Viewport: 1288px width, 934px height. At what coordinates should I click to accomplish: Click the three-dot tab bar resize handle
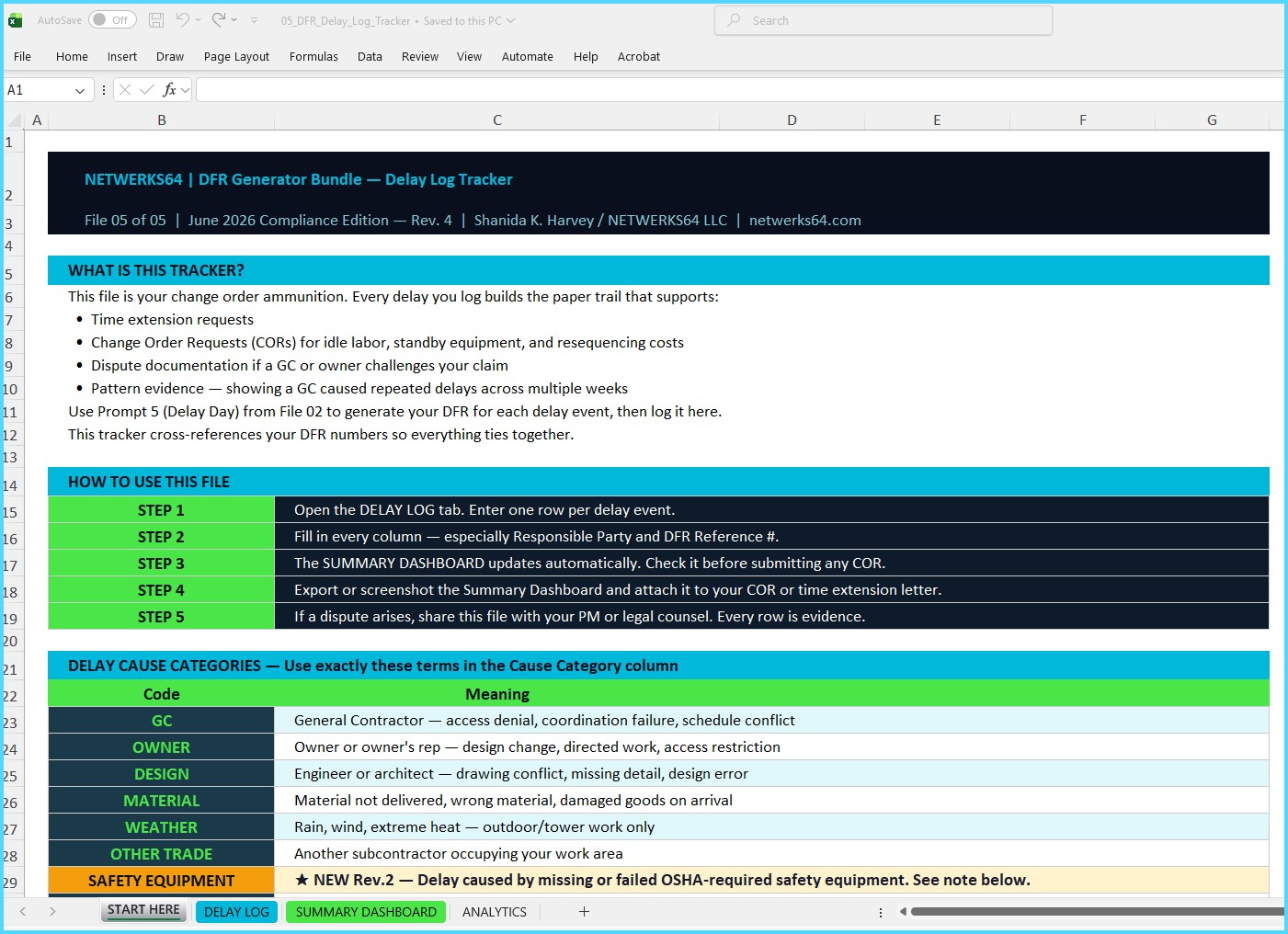click(881, 913)
